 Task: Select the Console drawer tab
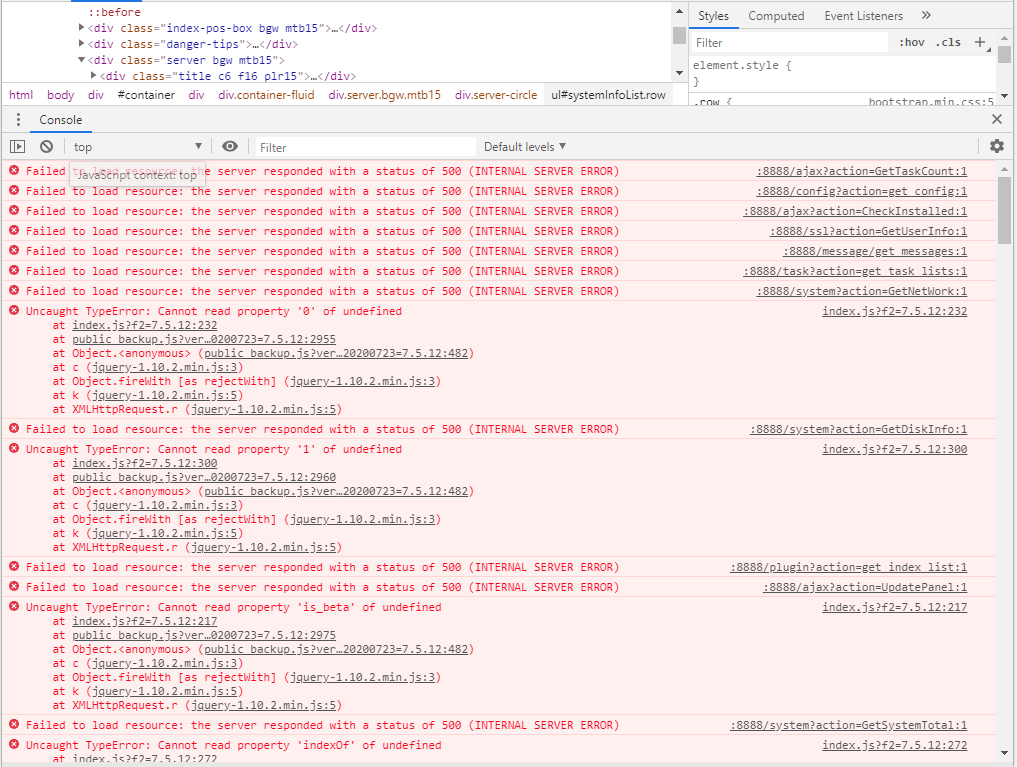[x=60, y=120]
